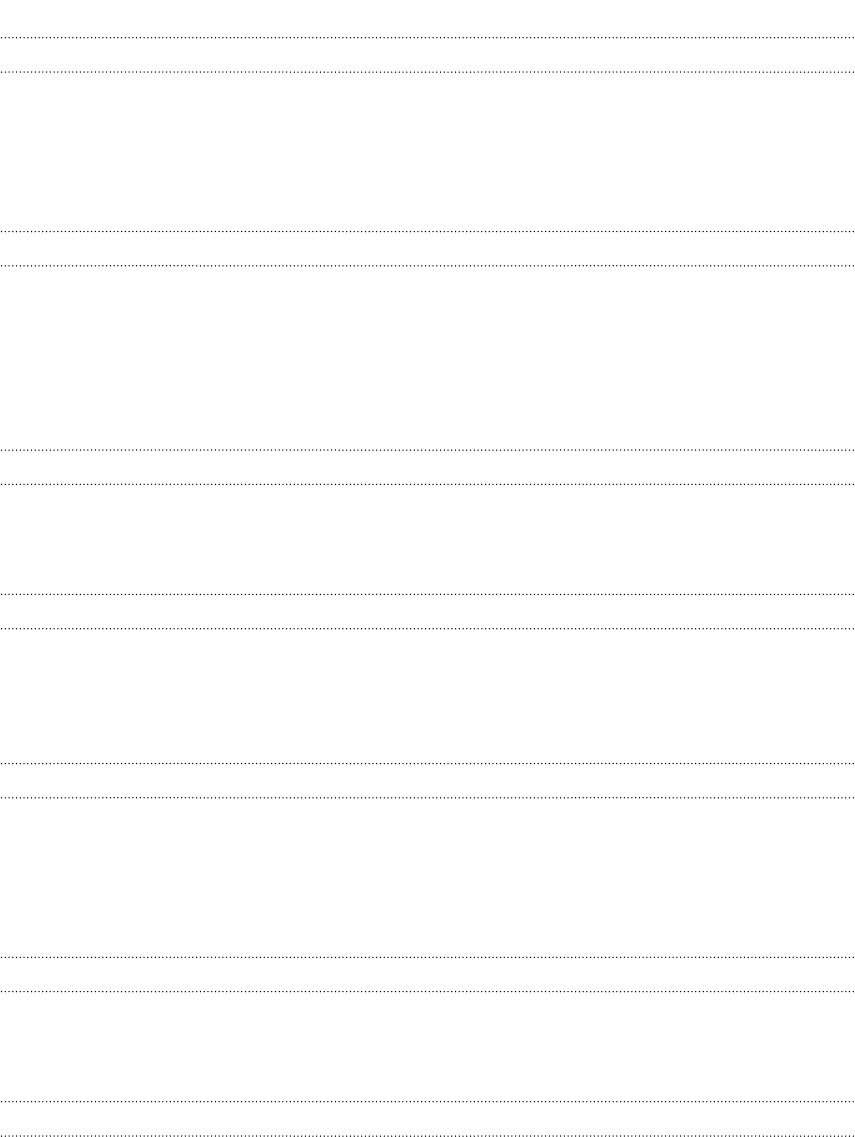Click blank gap below the fourth line pair

(427, 695)
